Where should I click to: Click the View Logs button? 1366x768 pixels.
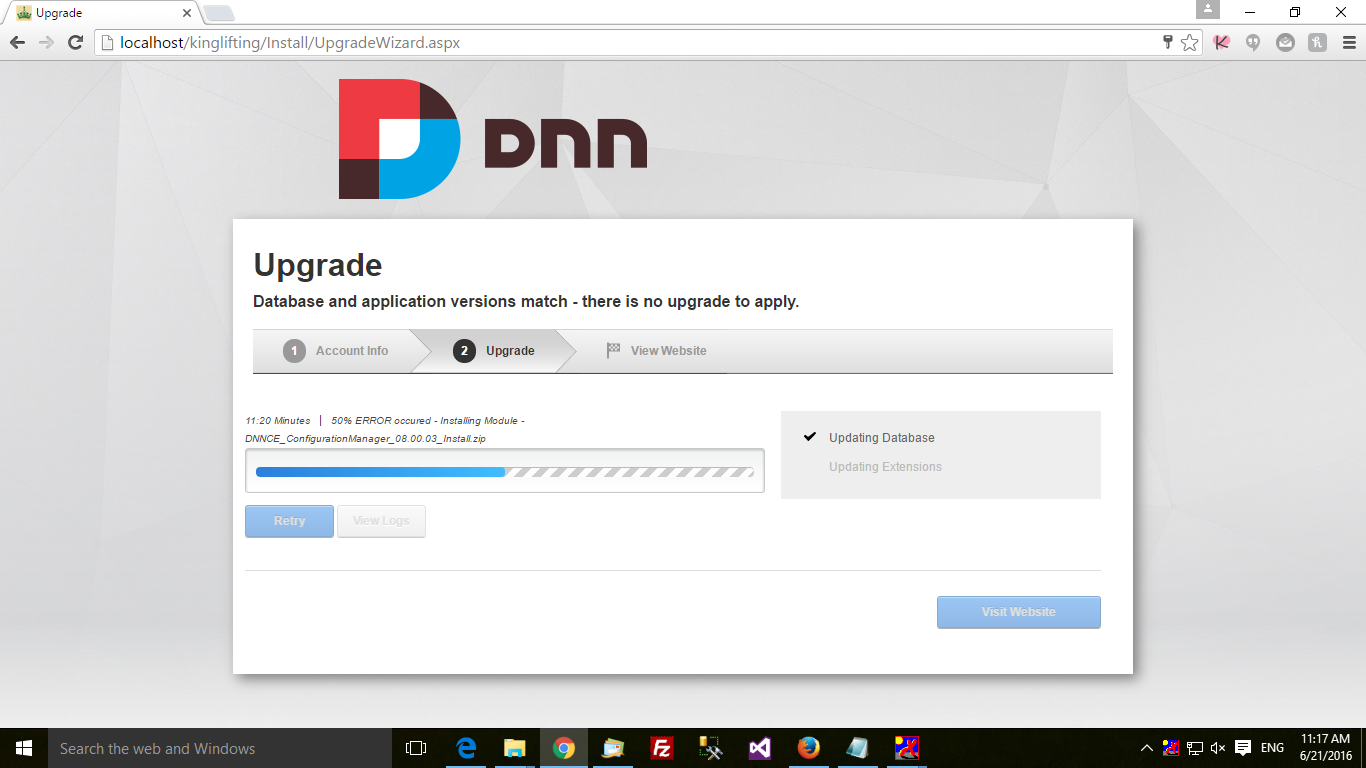(381, 521)
